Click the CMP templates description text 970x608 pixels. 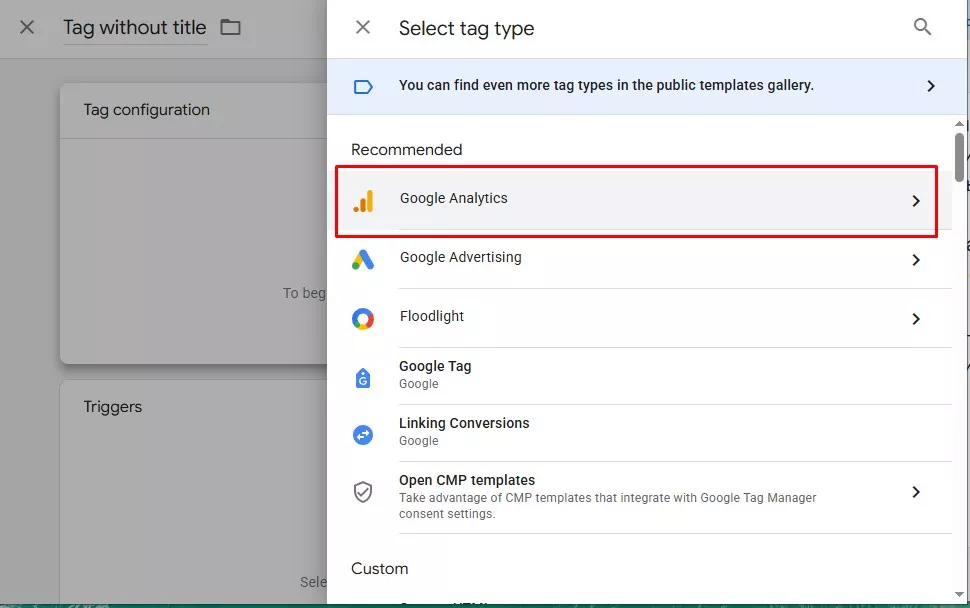point(607,506)
